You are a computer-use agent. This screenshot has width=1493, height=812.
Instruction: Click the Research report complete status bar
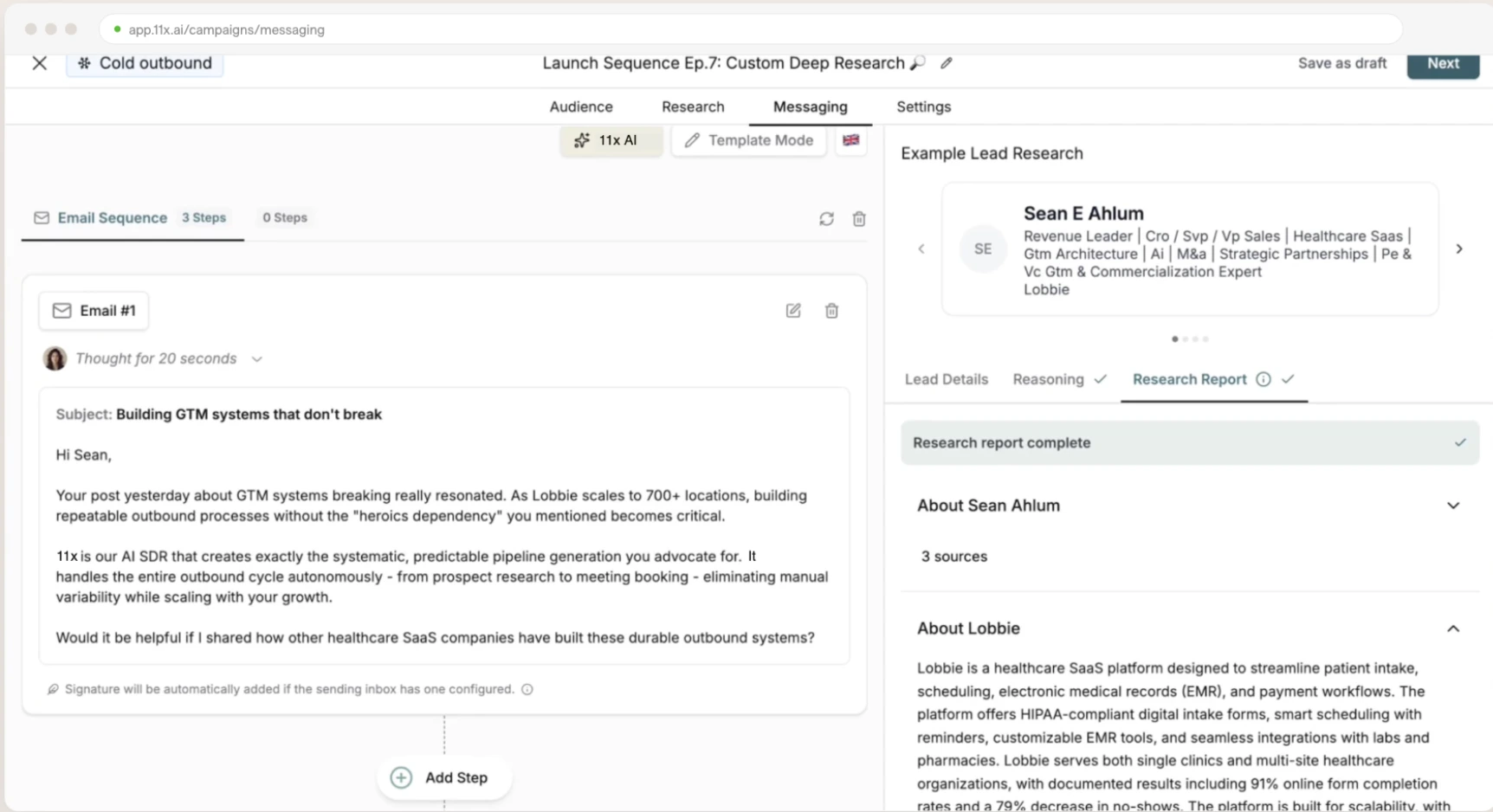coord(1190,442)
